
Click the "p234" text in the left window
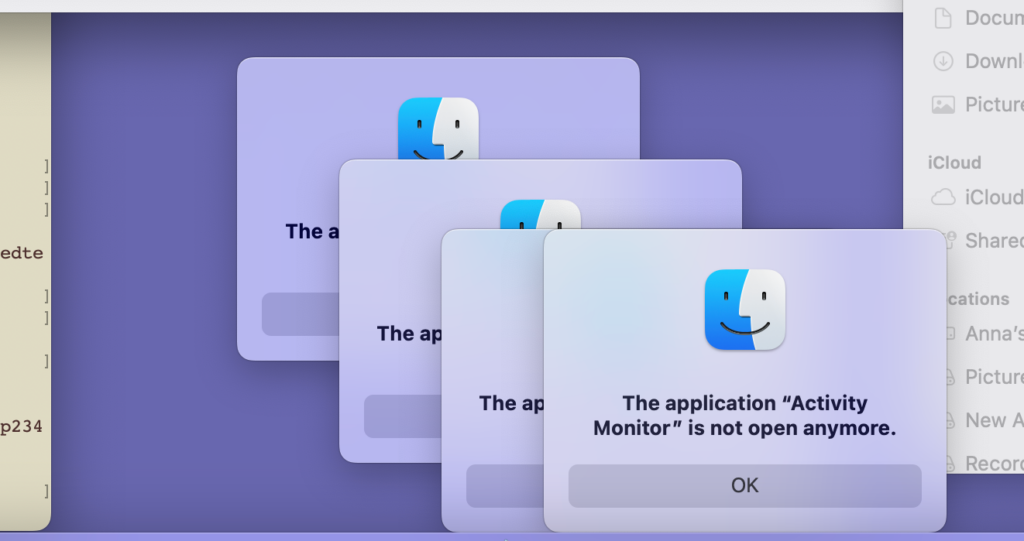tap(22, 427)
